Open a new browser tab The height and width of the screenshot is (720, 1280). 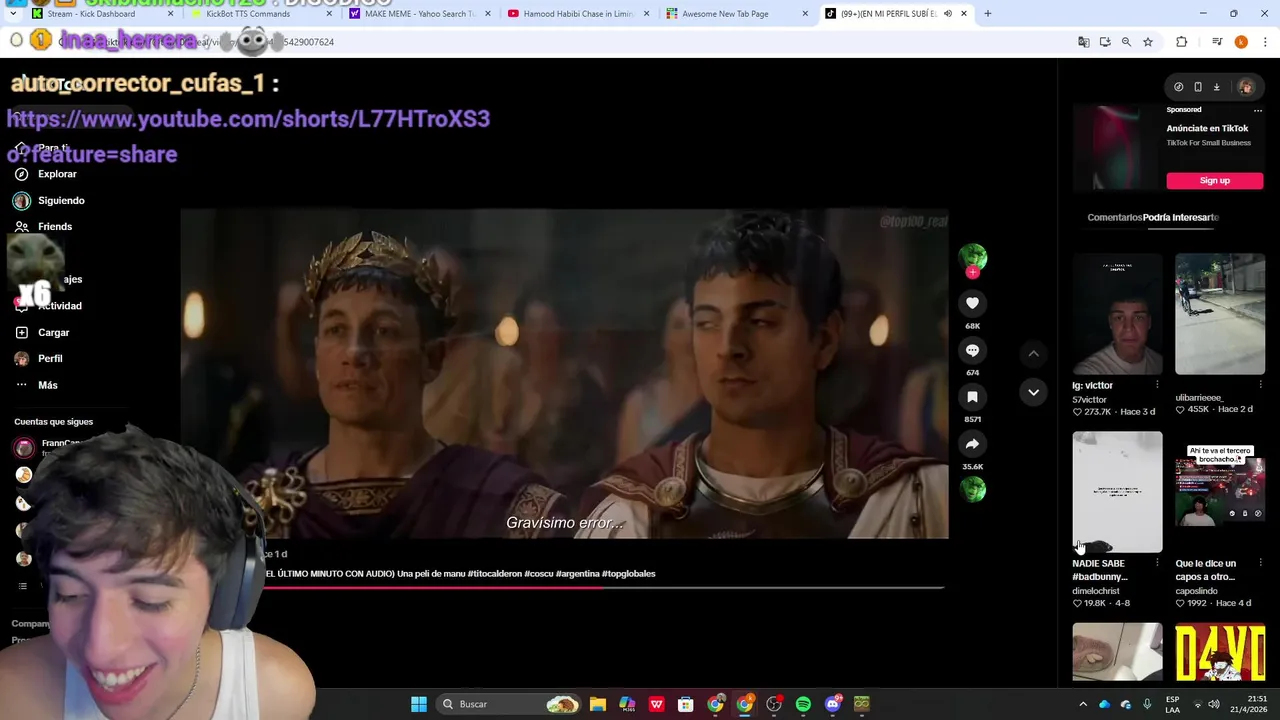click(x=987, y=14)
